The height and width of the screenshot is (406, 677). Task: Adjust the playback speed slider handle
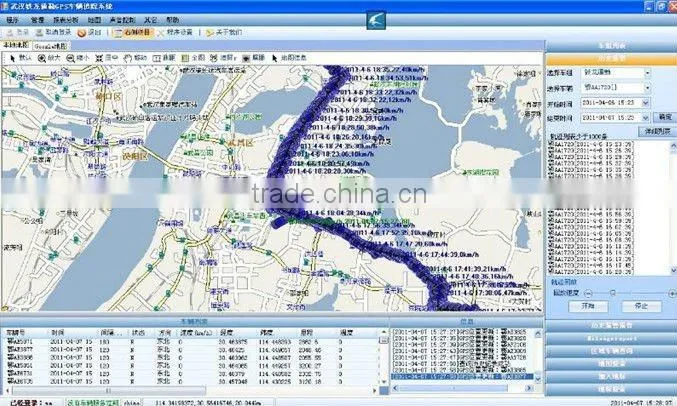[x=612, y=293]
